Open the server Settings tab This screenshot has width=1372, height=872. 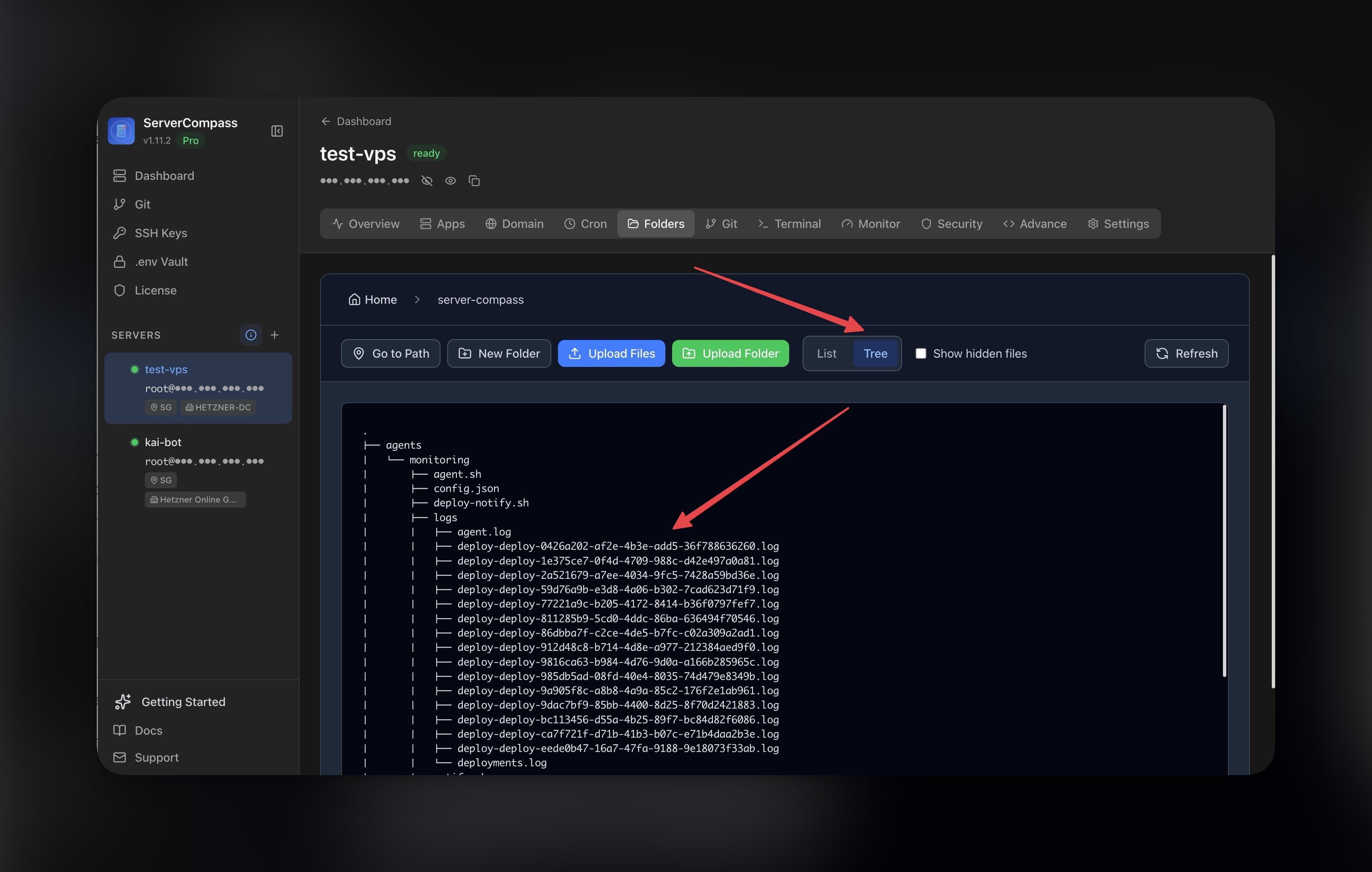(x=1118, y=224)
